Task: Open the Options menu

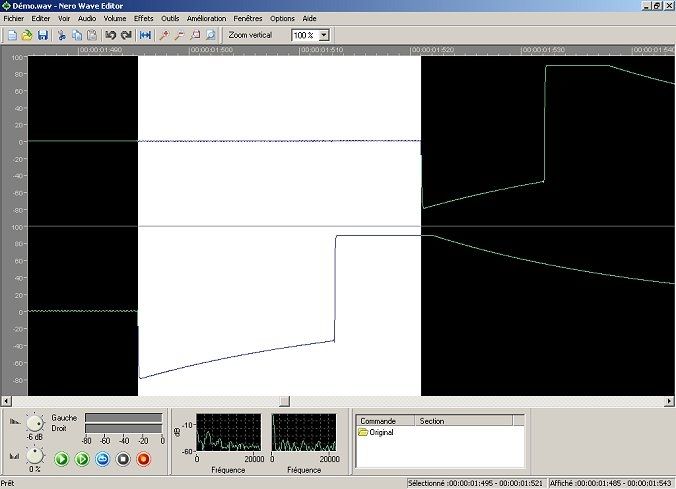Action: 282,19
